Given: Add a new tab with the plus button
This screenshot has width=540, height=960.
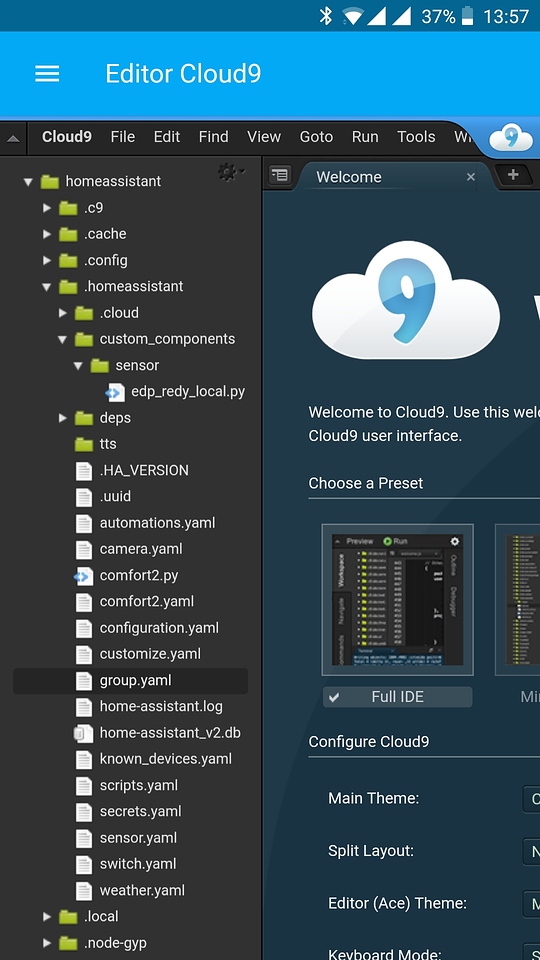Looking at the screenshot, I should point(513,175).
